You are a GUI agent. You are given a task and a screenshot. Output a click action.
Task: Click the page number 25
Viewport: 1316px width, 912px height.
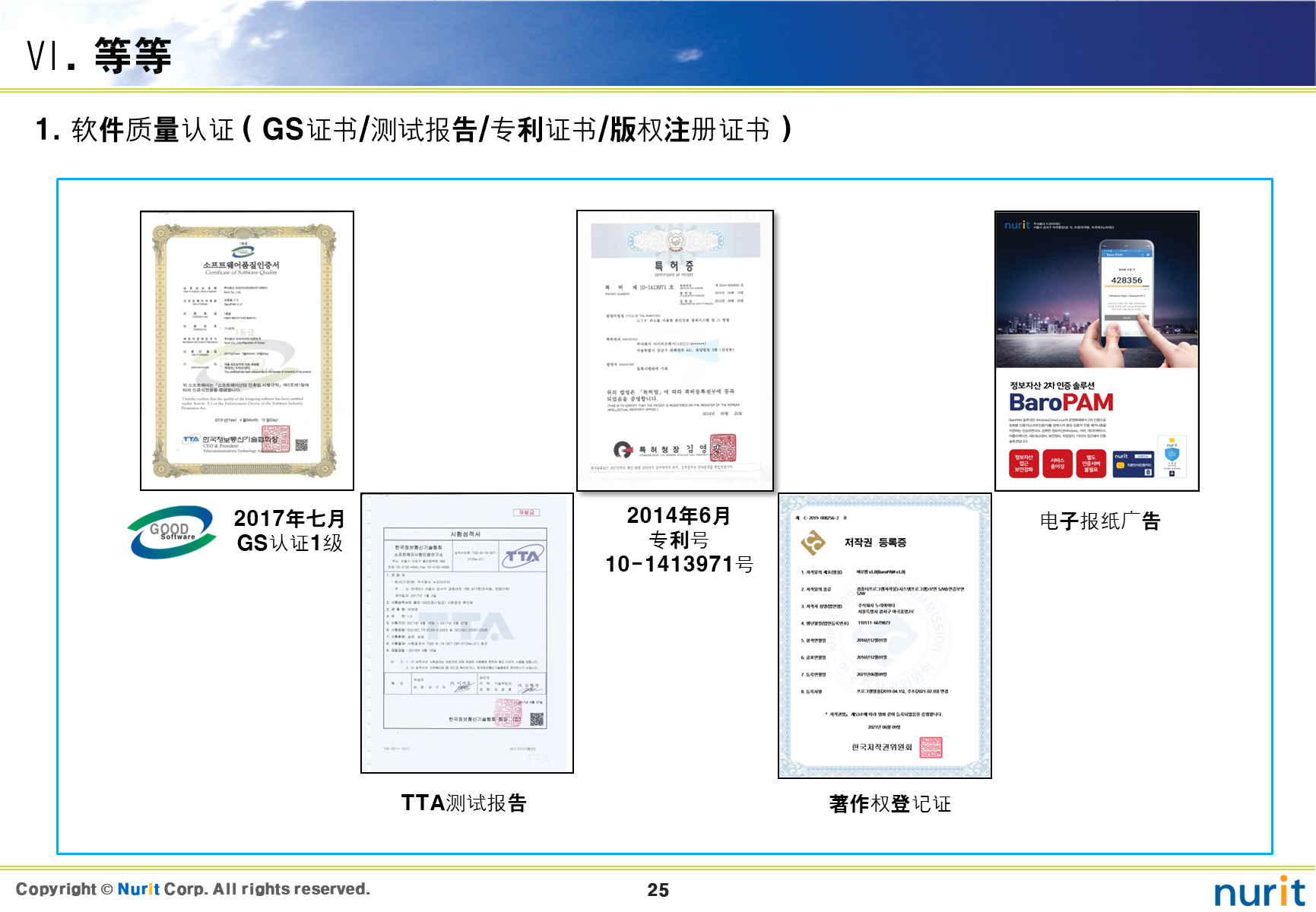click(658, 890)
